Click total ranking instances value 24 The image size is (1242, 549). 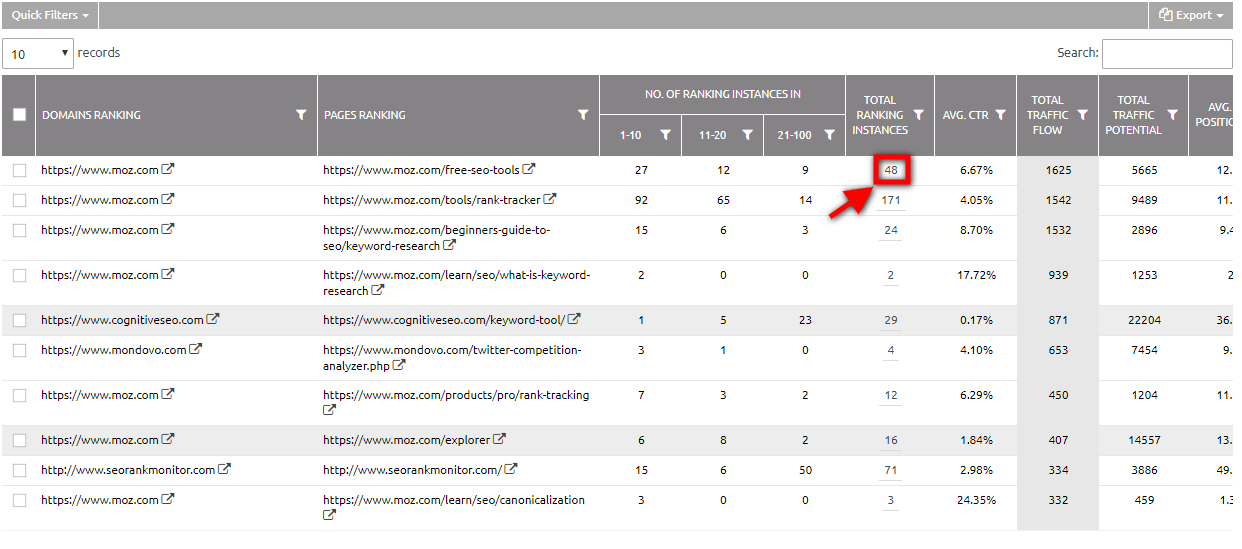point(891,230)
